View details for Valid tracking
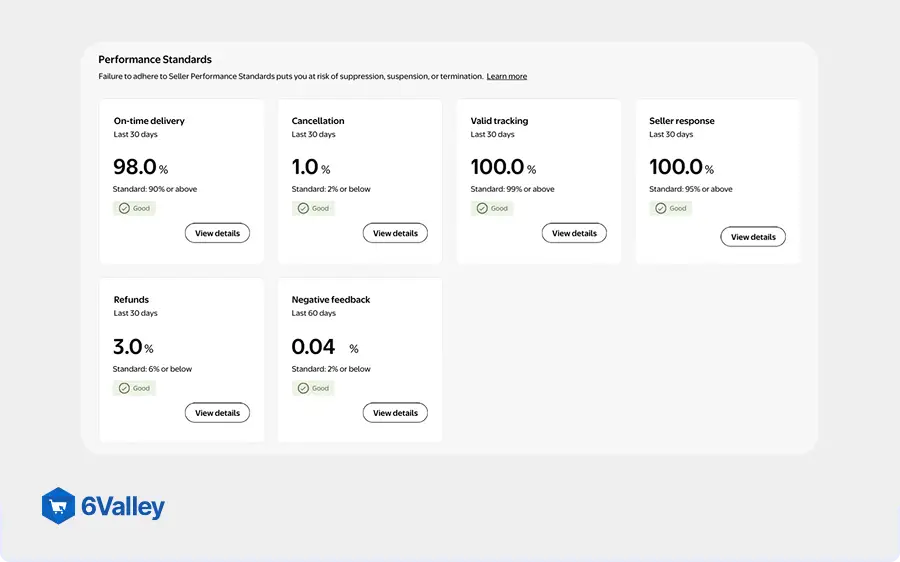 [x=574, y=233]
